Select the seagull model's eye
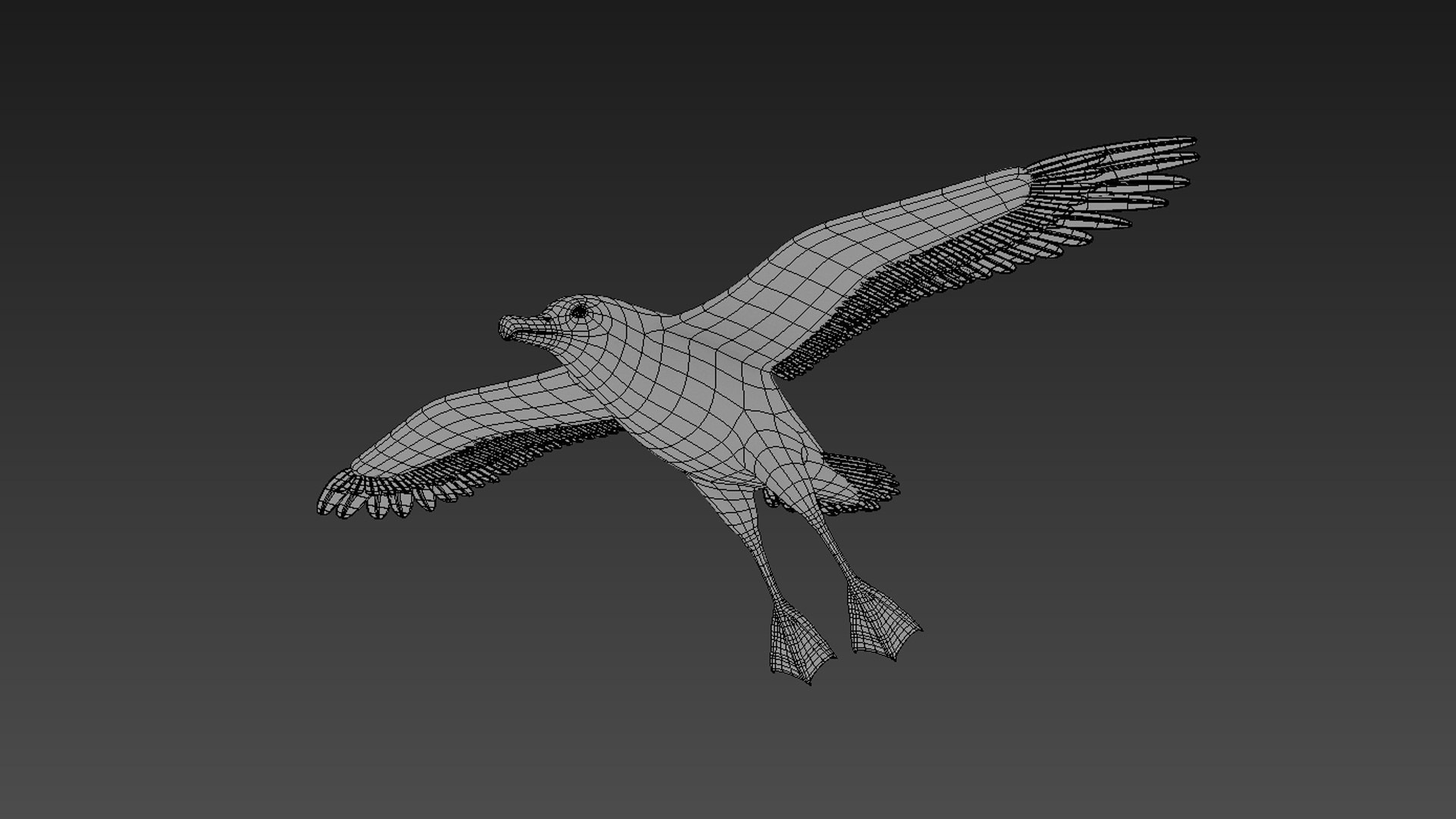1456x819 pixels. [579, 311]
